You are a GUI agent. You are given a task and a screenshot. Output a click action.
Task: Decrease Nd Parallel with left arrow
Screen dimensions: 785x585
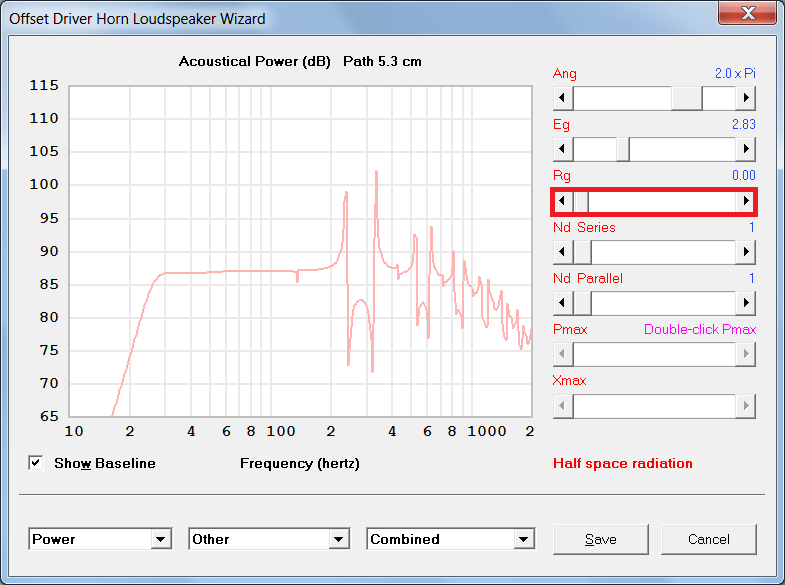click(x=563, y=303)
